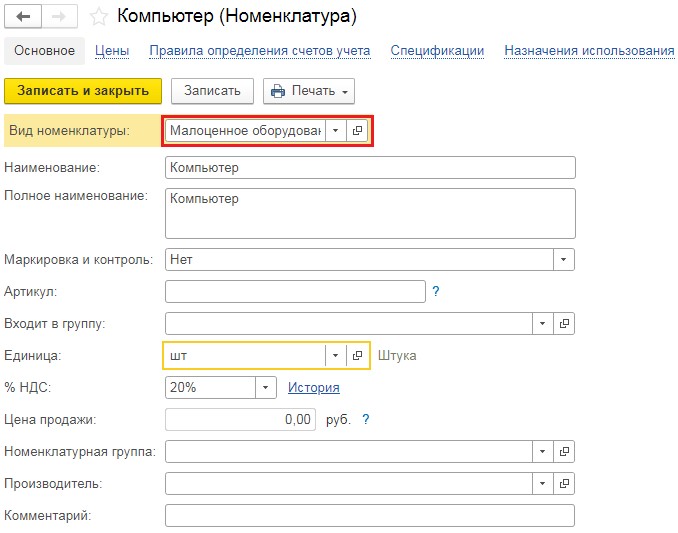Click Записать и закрыть button
Screen dimensions: 678x533
[83, 91]
